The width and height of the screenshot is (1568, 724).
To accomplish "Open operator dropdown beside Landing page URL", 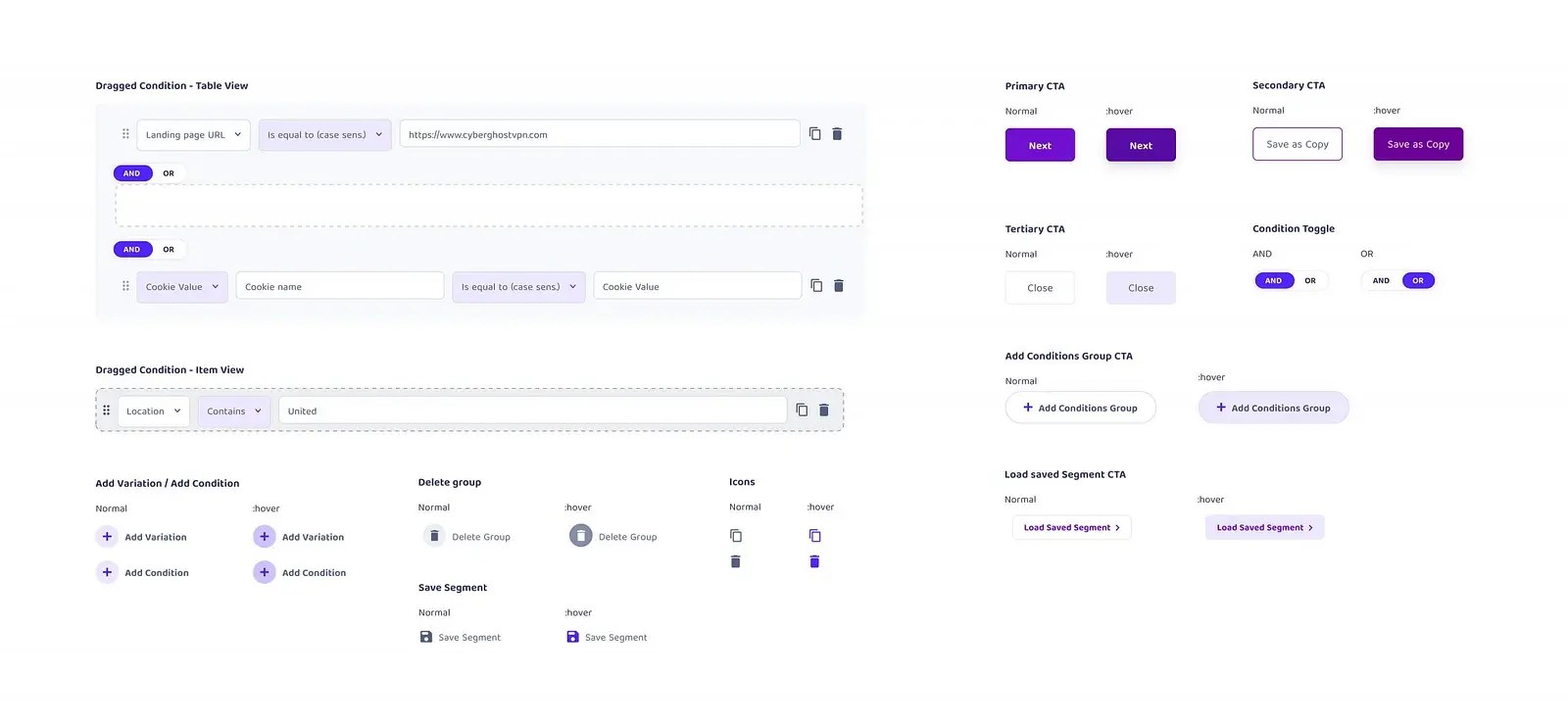I will pos(325,135).
